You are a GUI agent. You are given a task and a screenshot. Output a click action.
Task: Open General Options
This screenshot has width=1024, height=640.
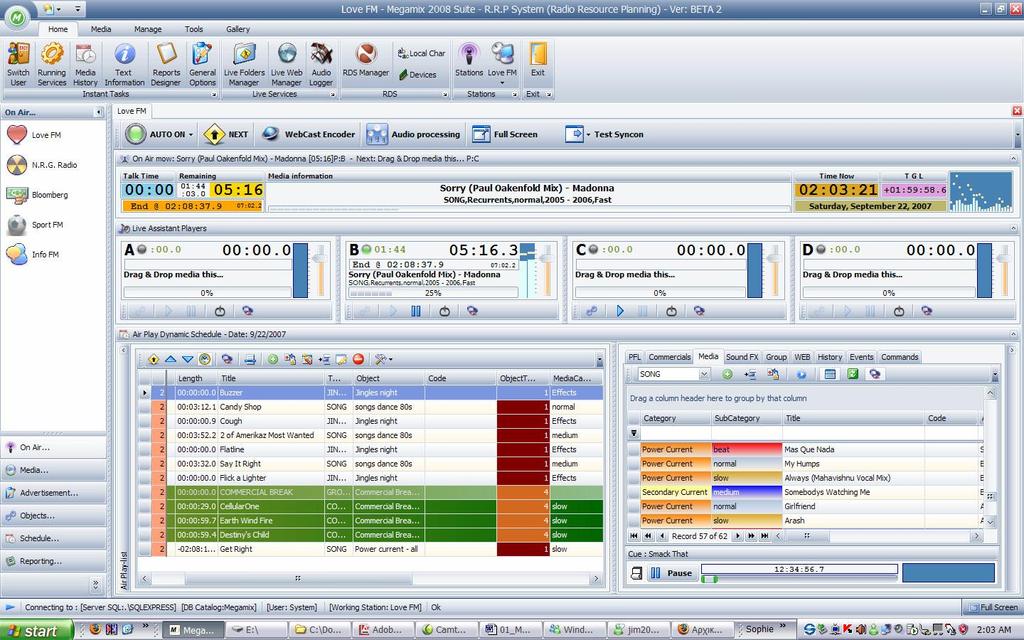coord(202,64)
